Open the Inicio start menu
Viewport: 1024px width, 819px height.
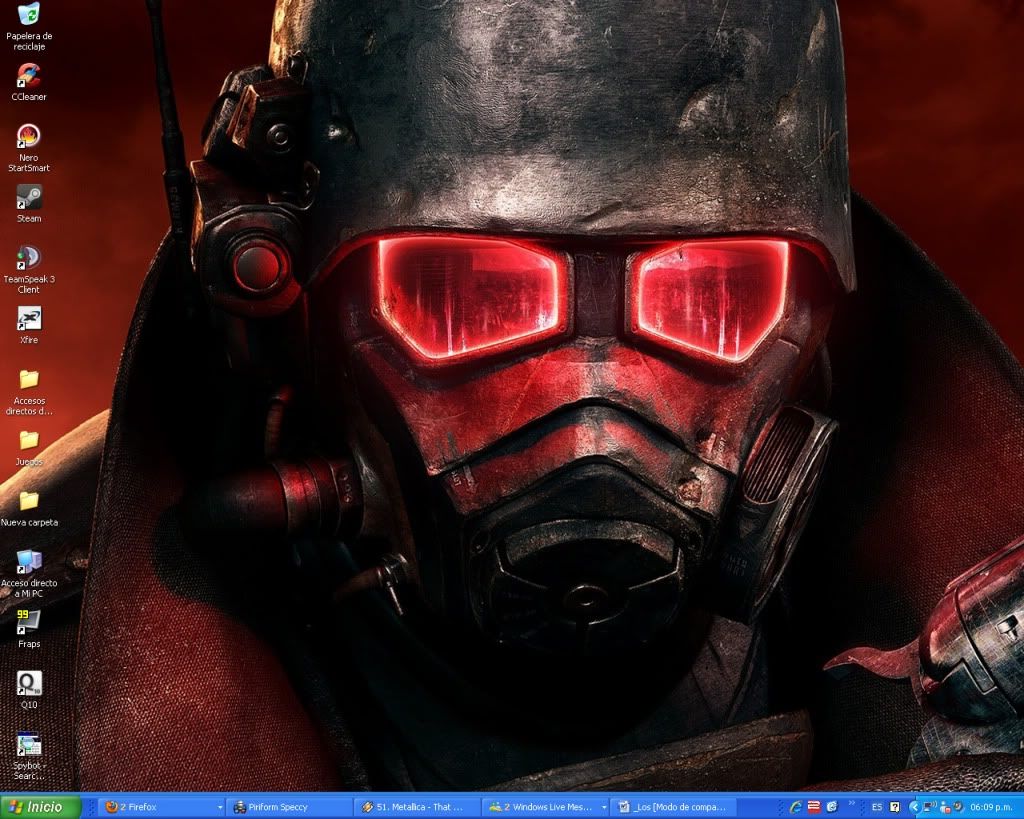click(x=40, y=807)
